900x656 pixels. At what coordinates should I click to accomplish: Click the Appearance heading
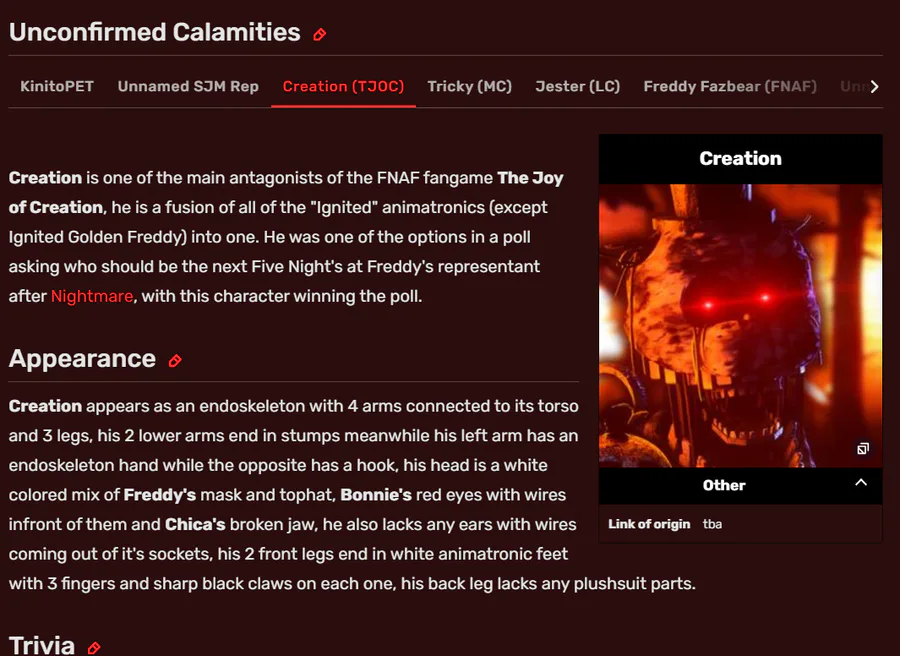click(x=82, y=359)
